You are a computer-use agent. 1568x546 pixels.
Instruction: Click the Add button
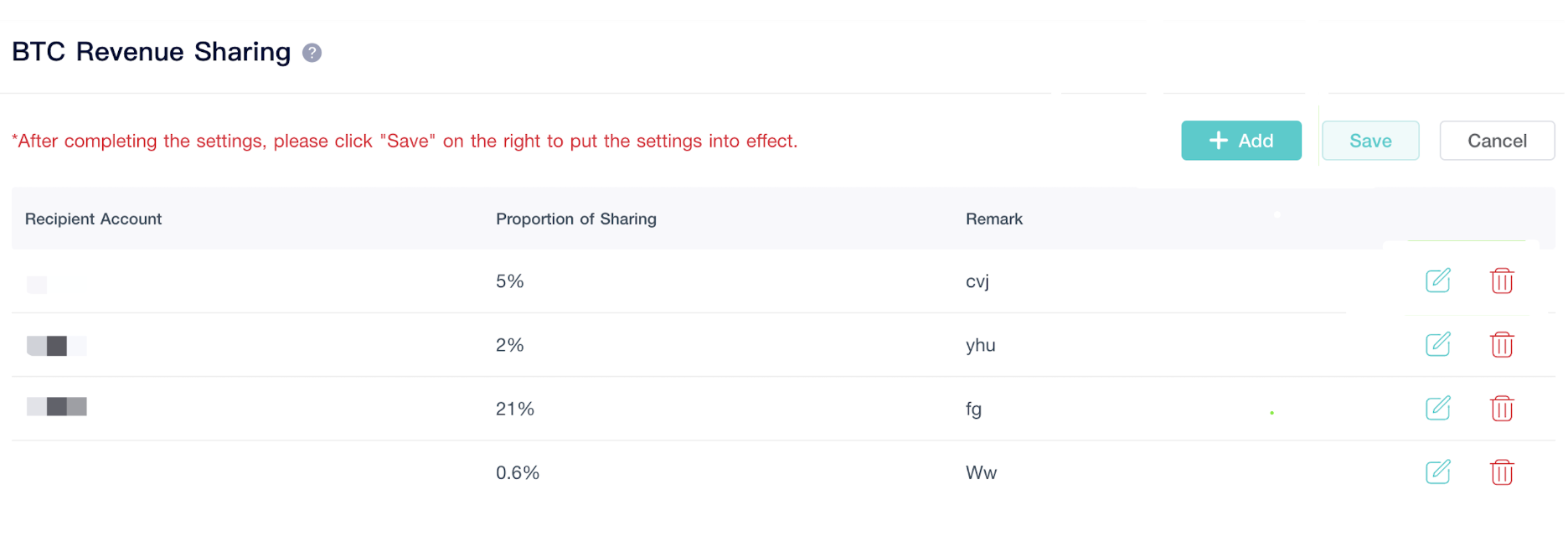pyautogui.click(x=1241, y=141)
